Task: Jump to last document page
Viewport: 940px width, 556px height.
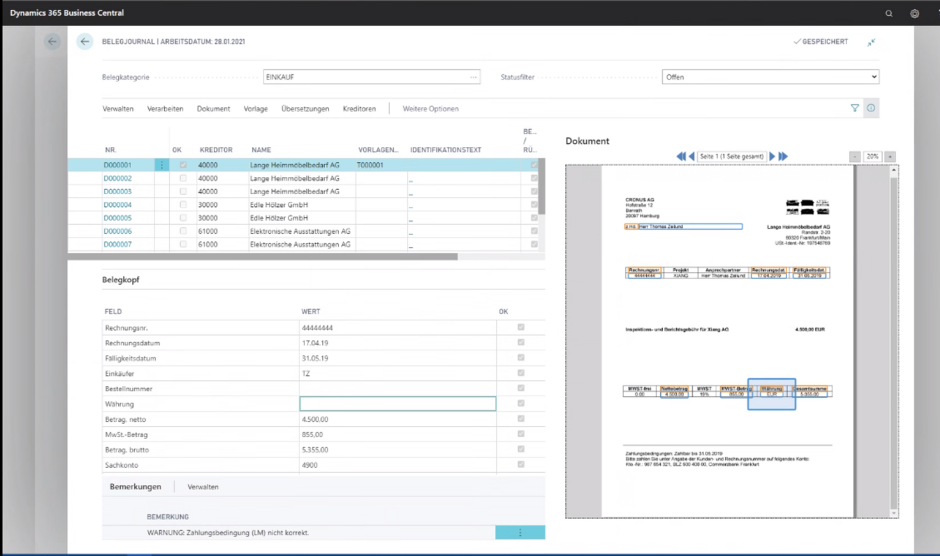Action: [x=784, y=157]
